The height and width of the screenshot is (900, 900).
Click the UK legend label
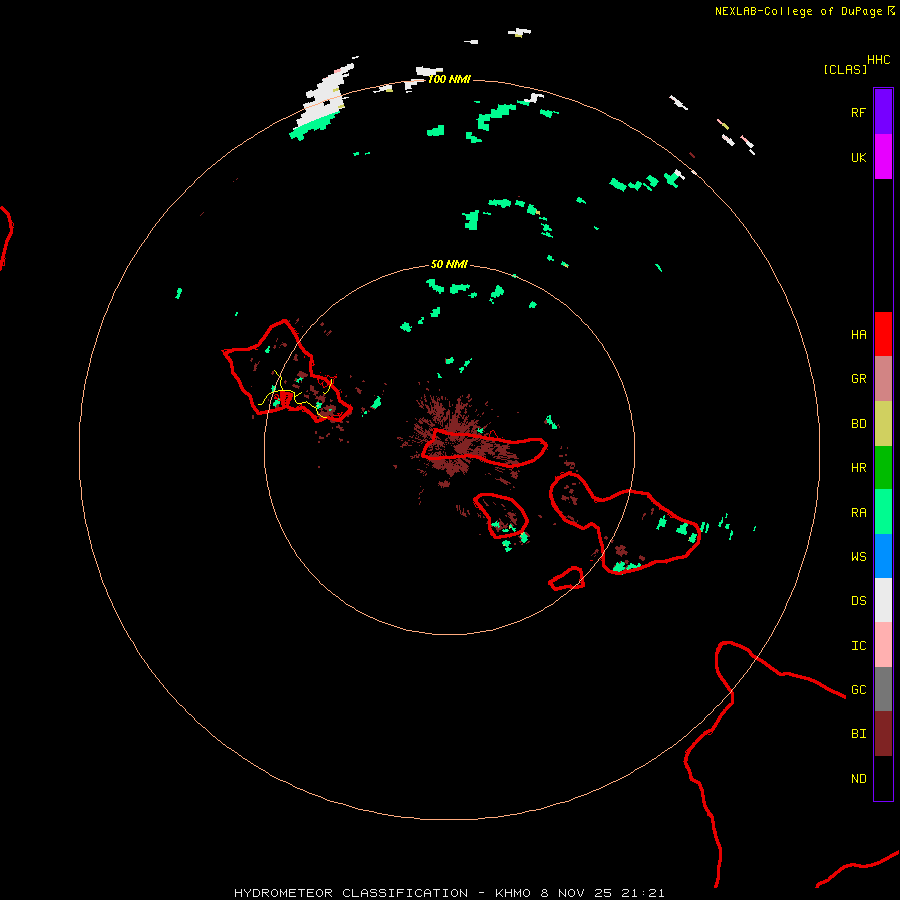(x=858, y=157)
